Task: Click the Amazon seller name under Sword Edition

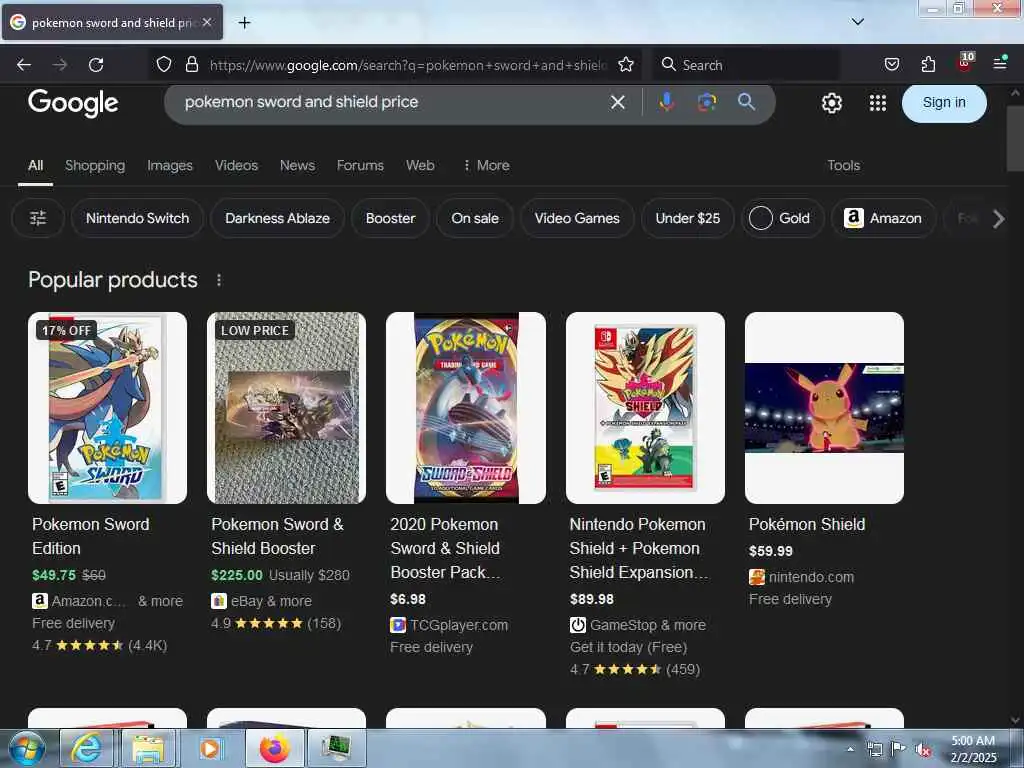Action: [x=88, y=601]
